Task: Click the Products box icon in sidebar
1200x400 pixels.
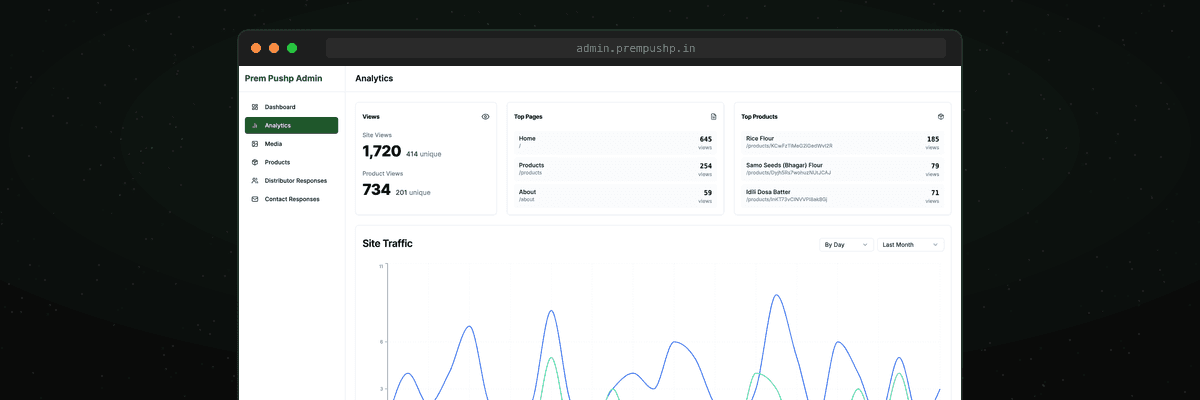Action: [255, 162]
